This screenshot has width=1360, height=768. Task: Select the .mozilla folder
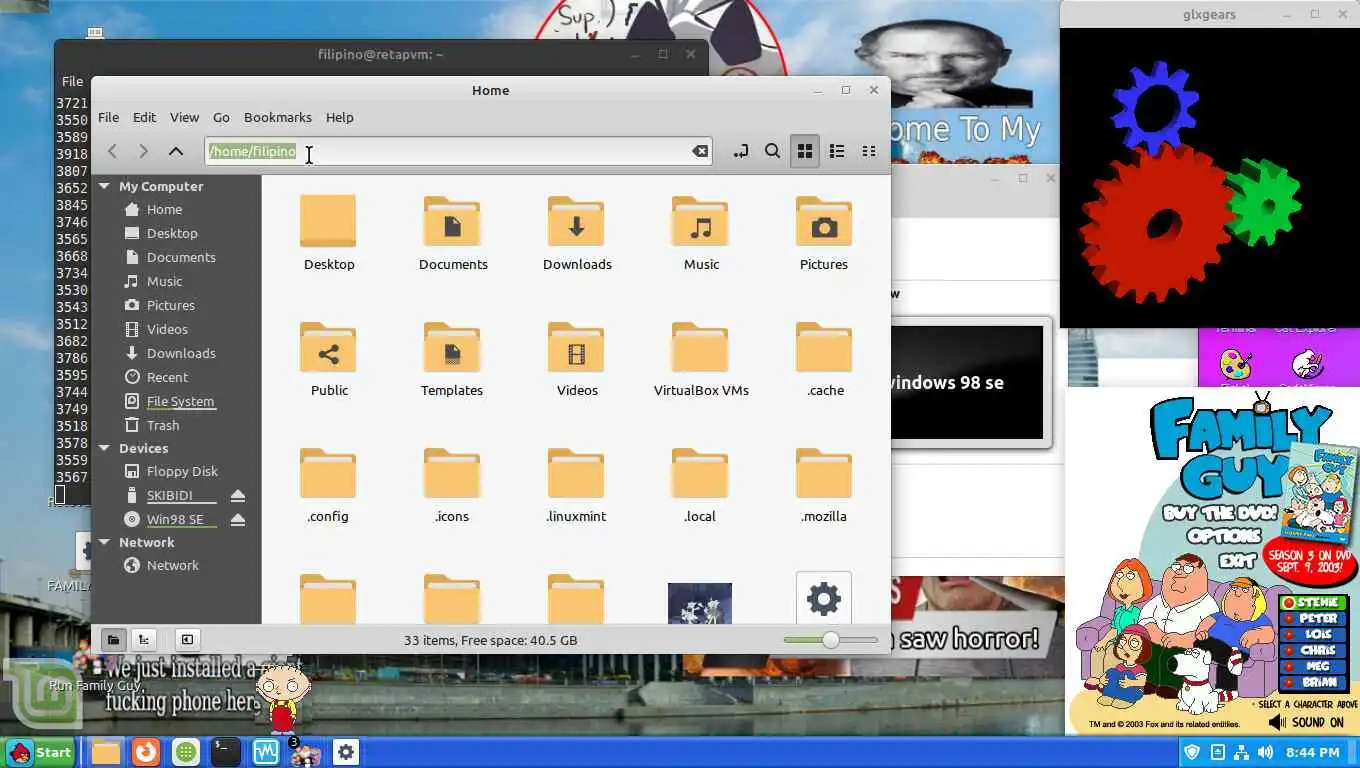[824, 473]
